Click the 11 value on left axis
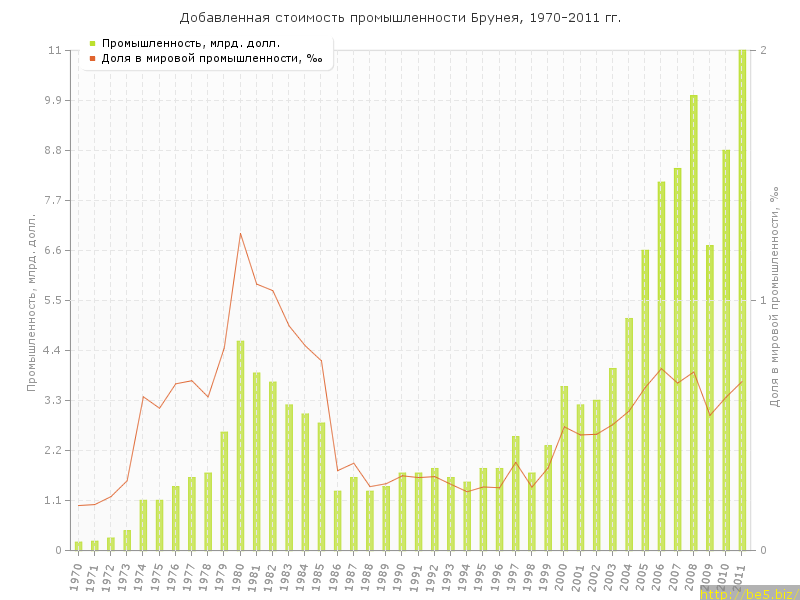 click(x=55, y=50)
